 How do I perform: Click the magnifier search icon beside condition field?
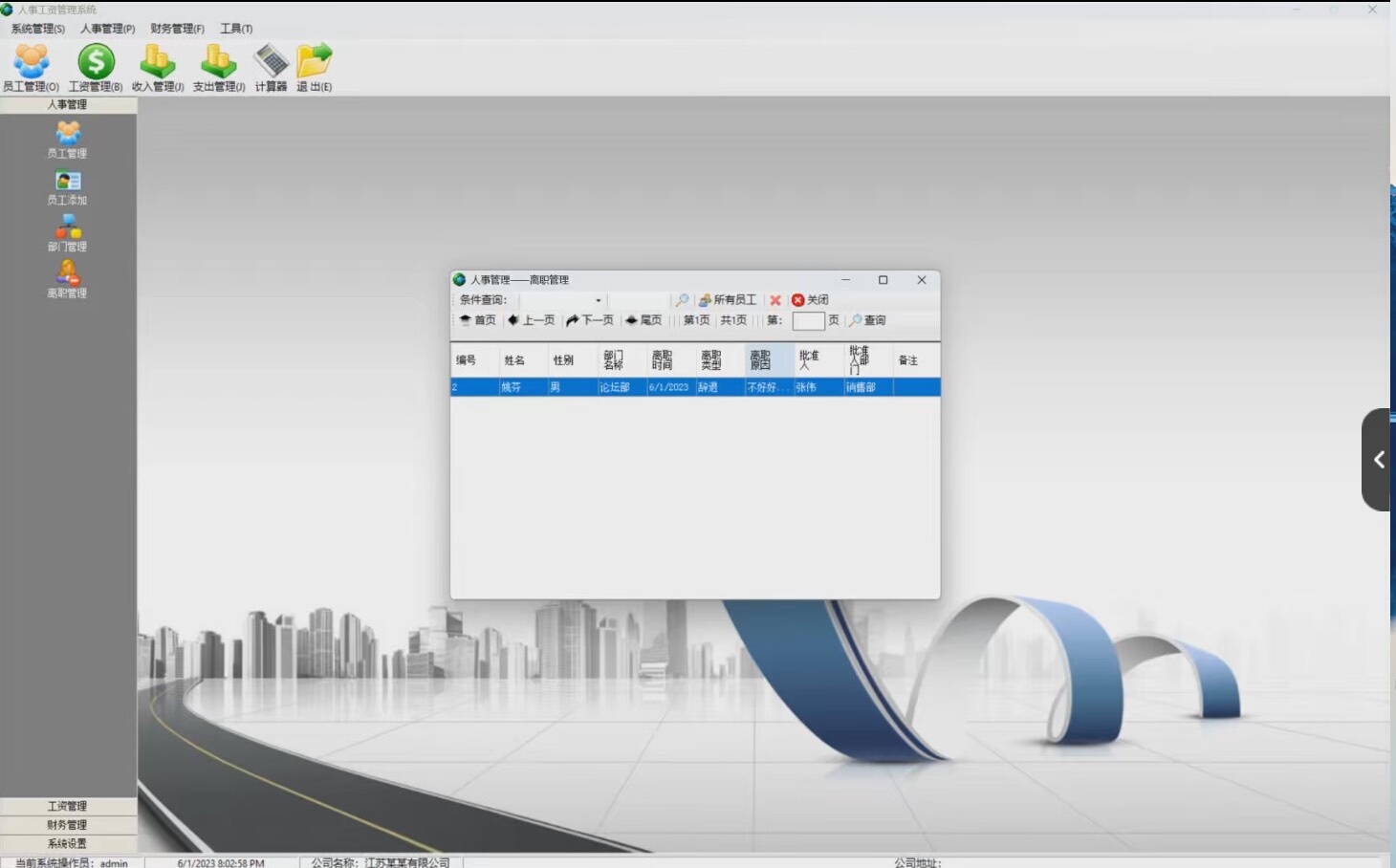pyautogui.click(x=682, y=300)
